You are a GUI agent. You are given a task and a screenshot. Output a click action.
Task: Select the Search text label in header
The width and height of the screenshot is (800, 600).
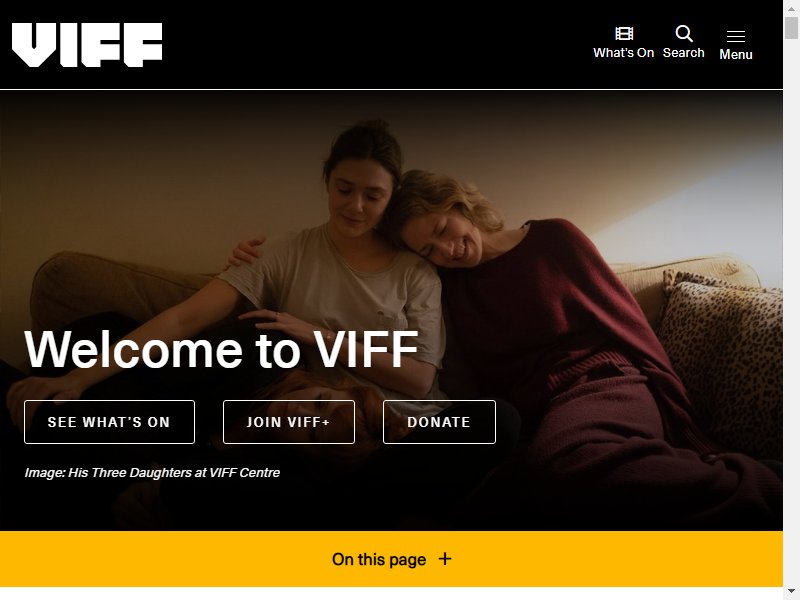point(684,53)
